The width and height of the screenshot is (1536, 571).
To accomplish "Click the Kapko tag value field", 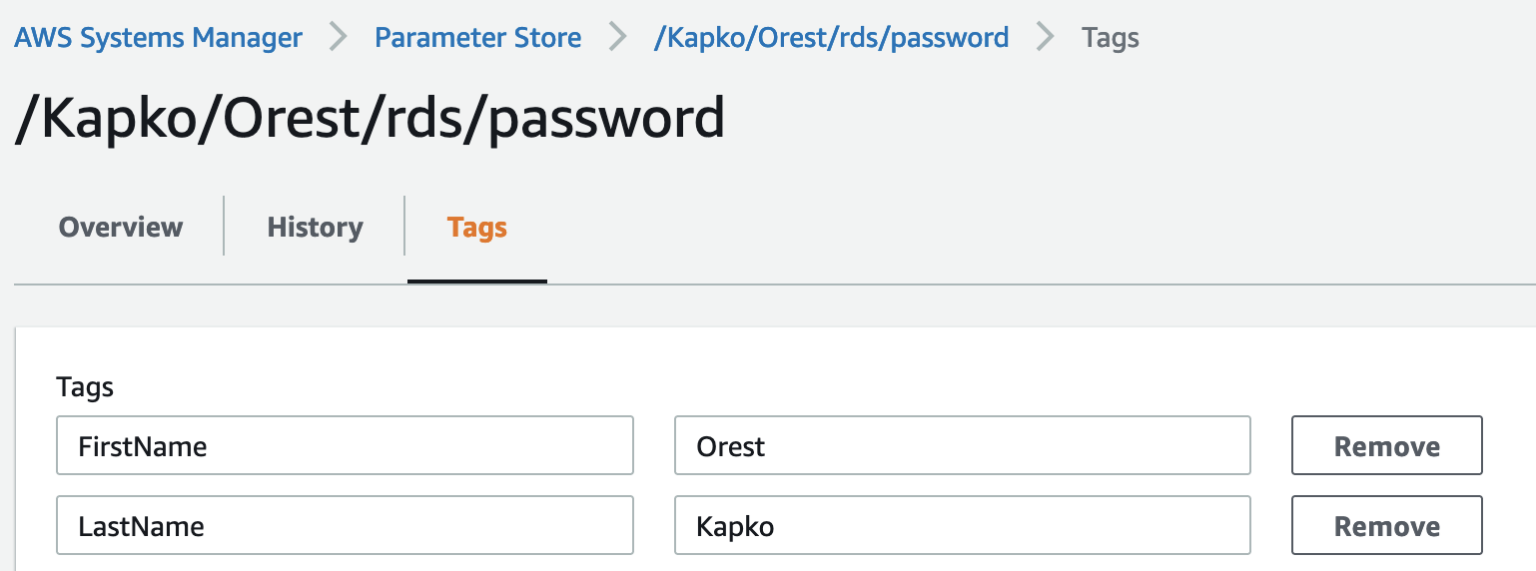I will (961, 526).
